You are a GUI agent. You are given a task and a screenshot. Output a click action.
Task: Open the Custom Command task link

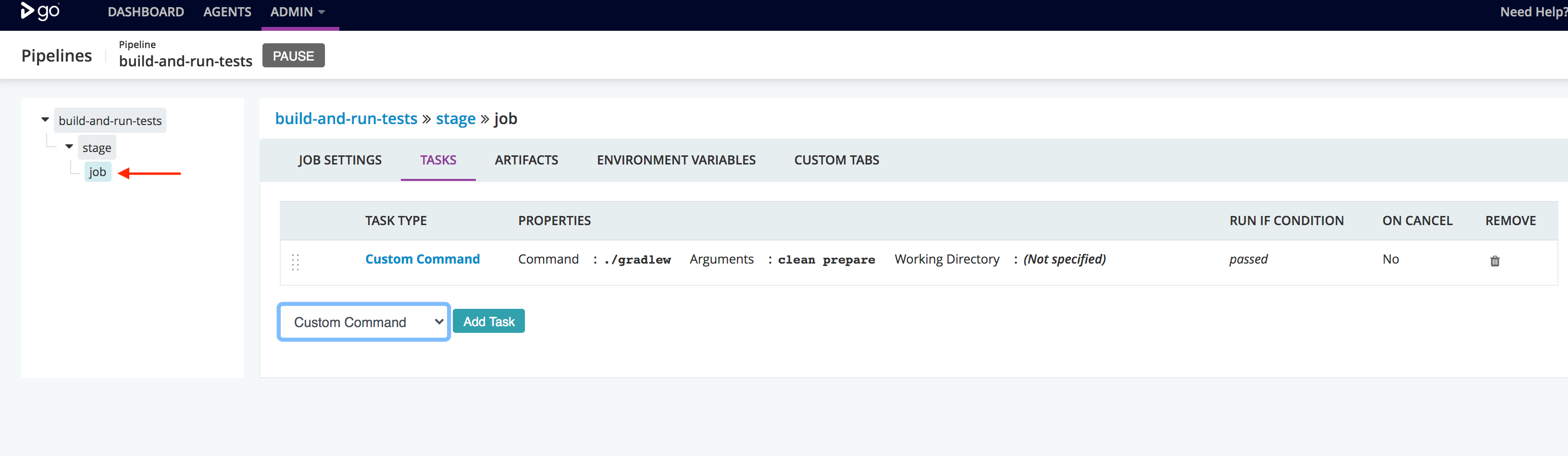coord(423,259)
